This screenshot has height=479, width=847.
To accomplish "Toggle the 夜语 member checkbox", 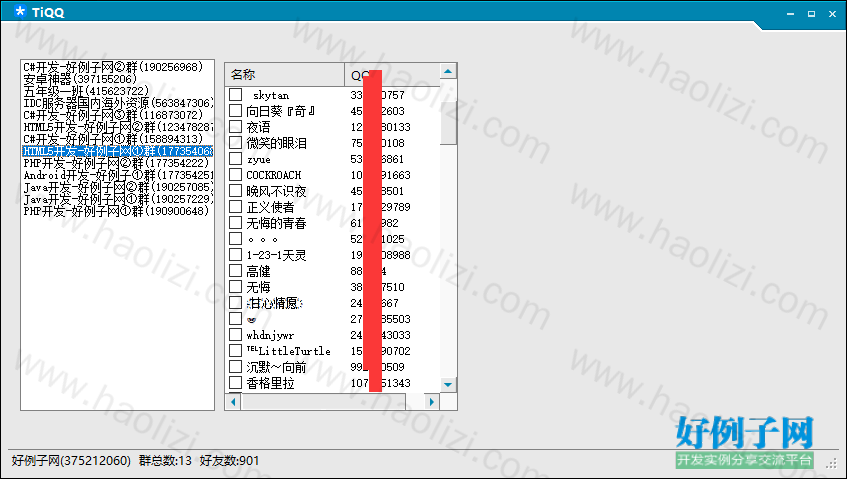I will point(235,127).
